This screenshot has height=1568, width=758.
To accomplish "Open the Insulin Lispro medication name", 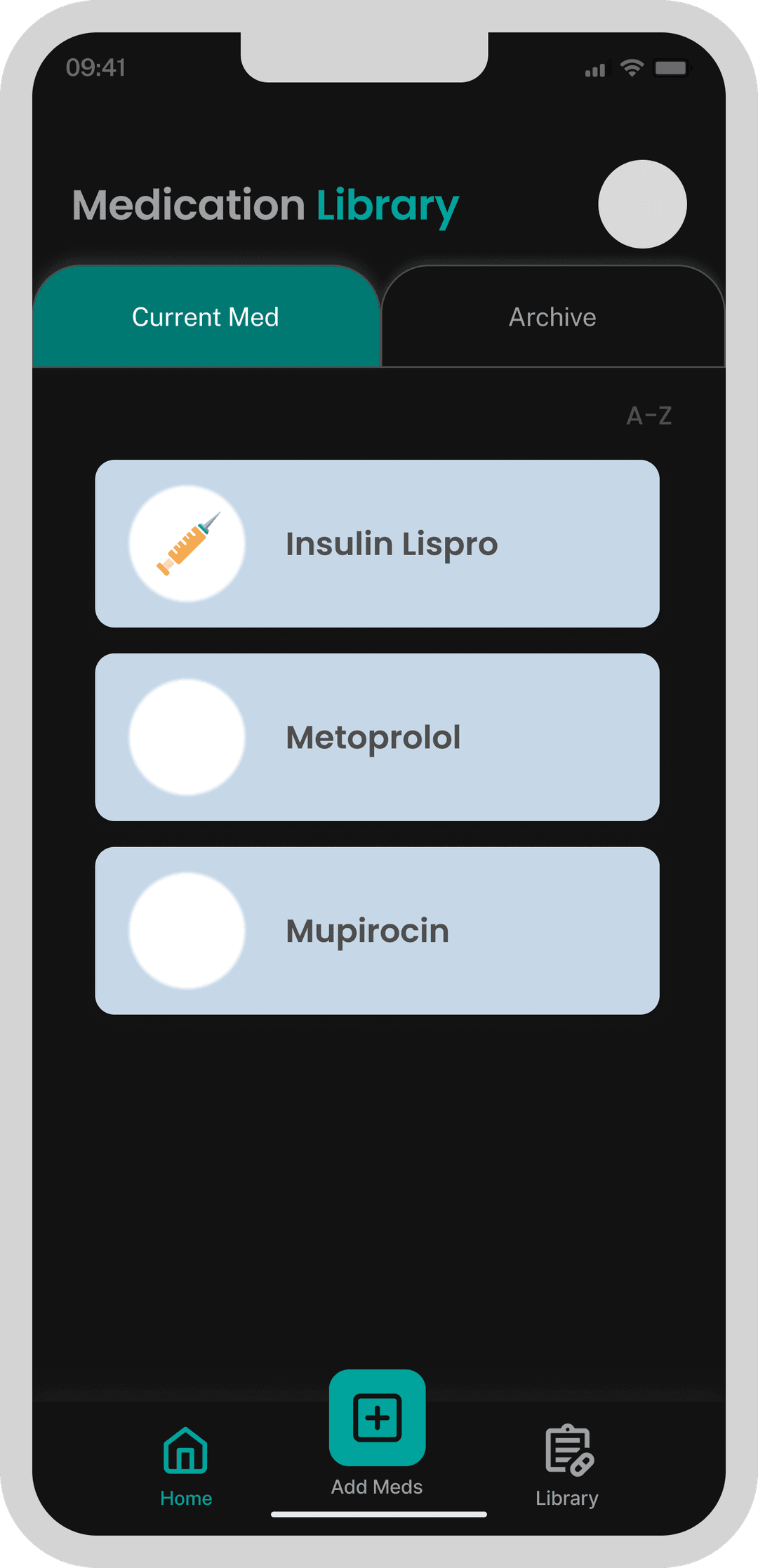I will [392, 545].
